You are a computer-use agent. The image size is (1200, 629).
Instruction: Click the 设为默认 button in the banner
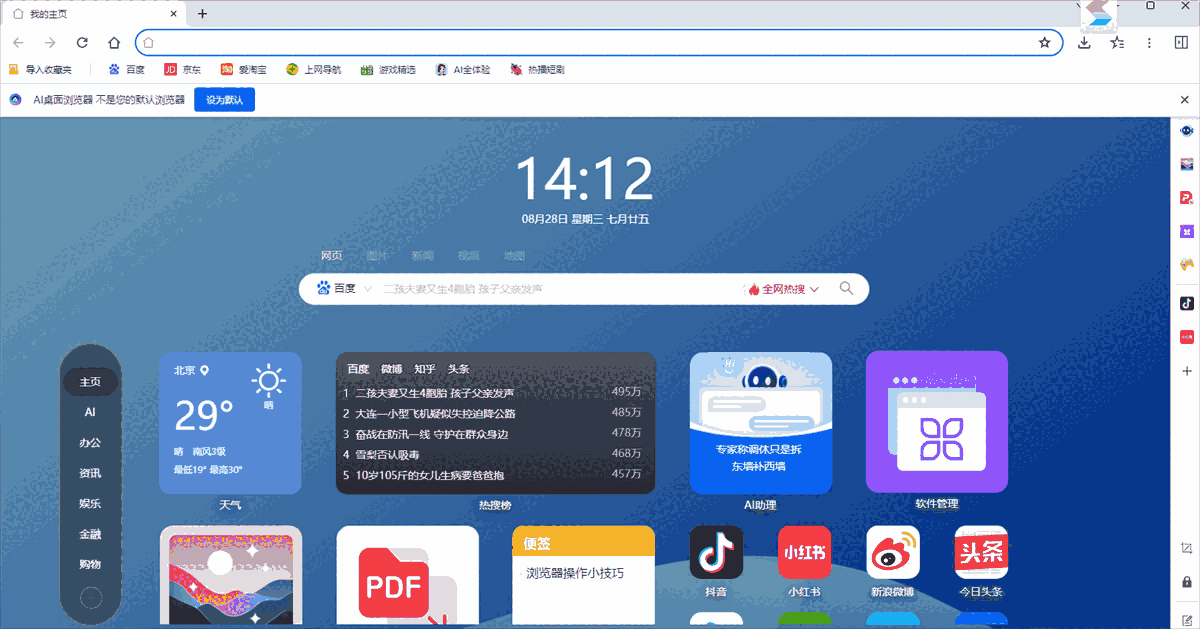click(x=224, y=99)
